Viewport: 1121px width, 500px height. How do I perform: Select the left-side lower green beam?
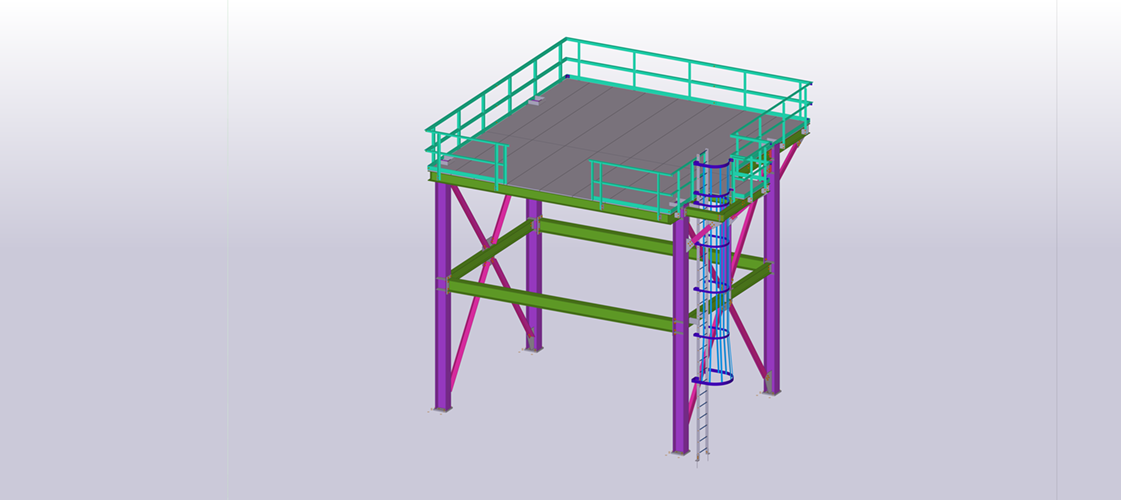coord(490,255)
